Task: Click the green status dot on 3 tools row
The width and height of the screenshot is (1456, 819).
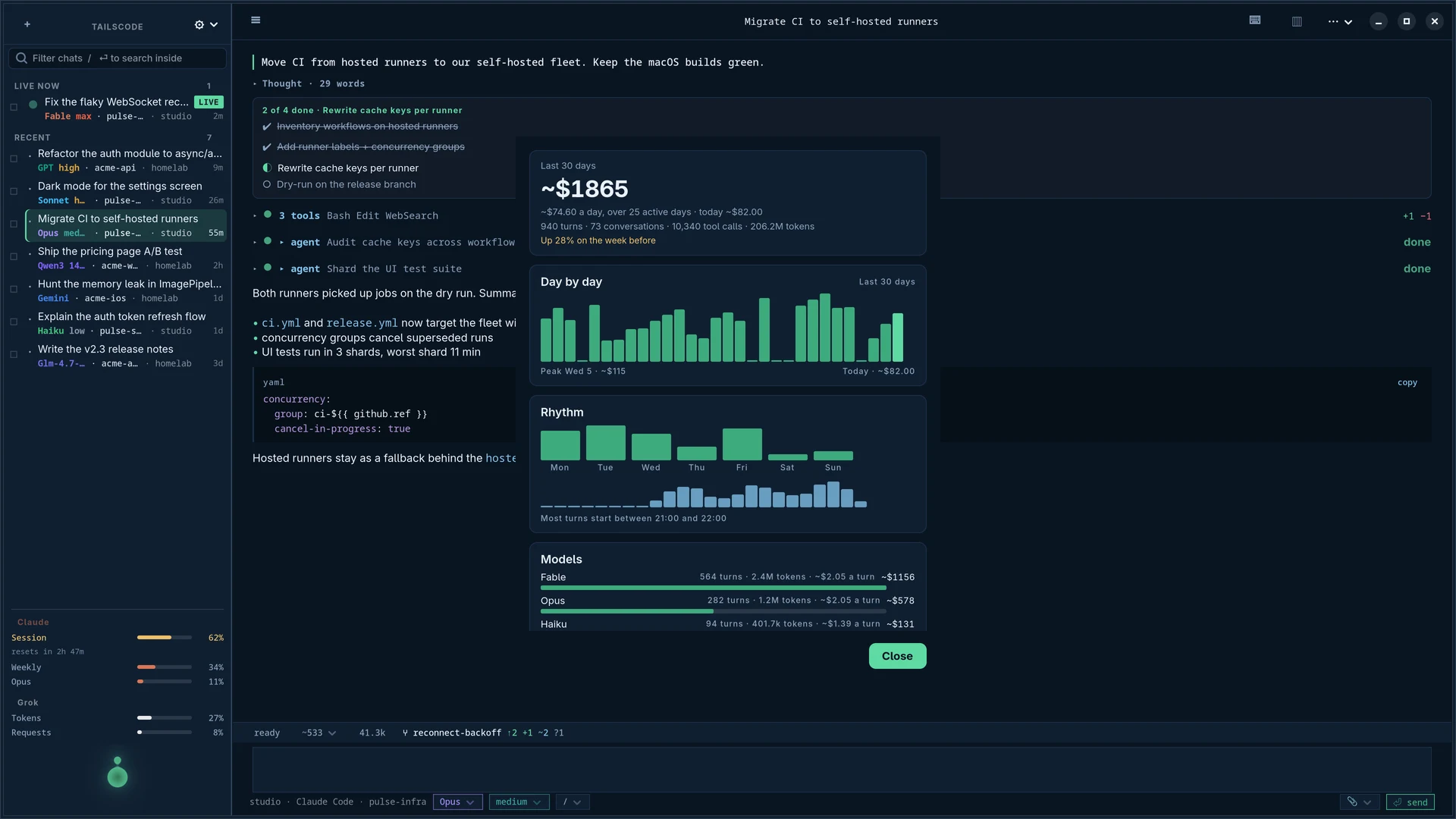Action: tap(268, 215)
